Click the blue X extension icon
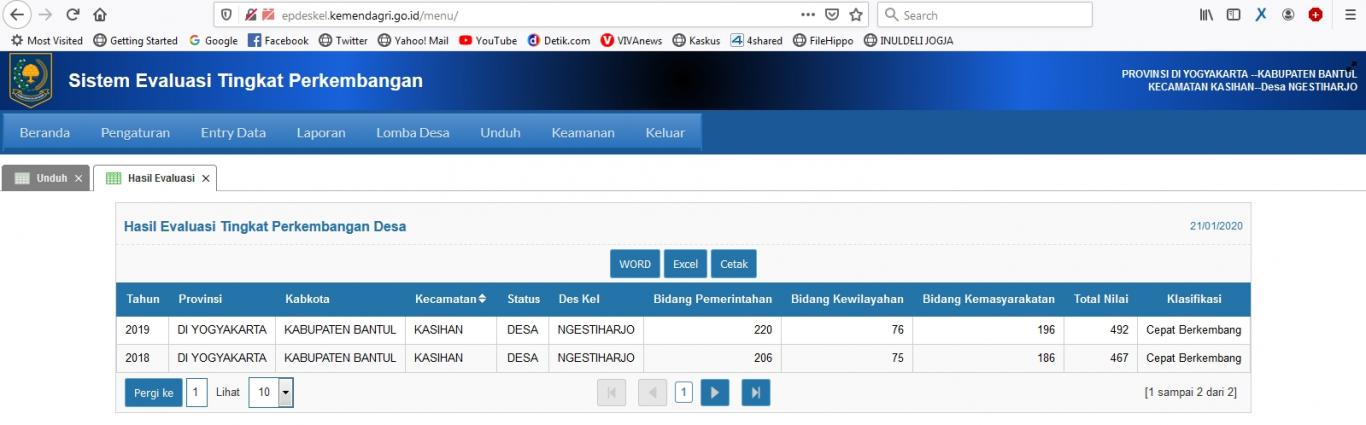The width and height of the screenshot is (1366, 425). coord(1261,15)
